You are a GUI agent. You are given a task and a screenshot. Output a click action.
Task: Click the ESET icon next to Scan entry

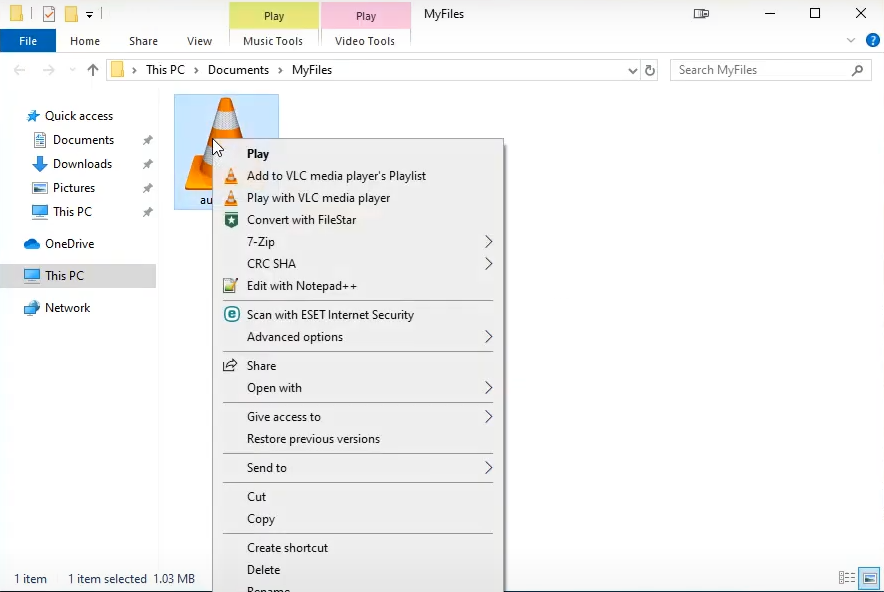[x=231, y=315]
